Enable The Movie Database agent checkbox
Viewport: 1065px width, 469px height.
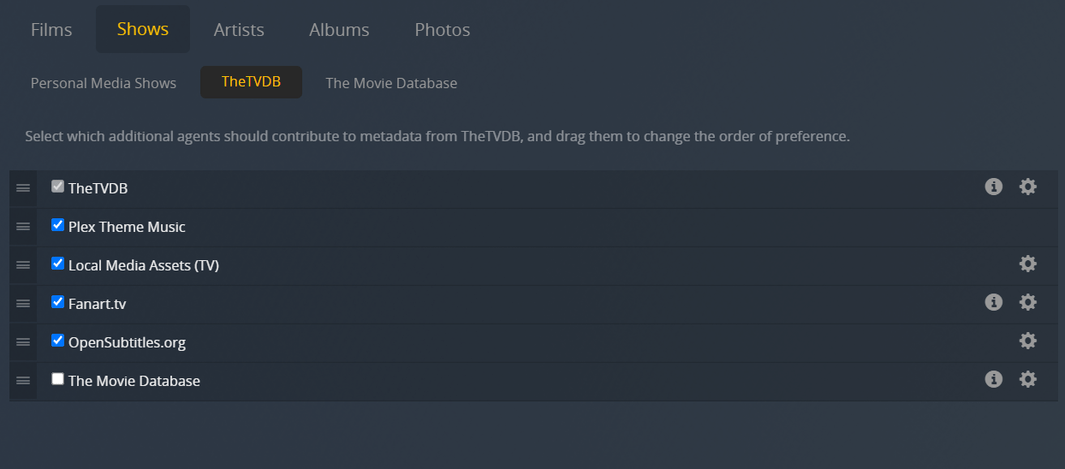click(58, 379)
